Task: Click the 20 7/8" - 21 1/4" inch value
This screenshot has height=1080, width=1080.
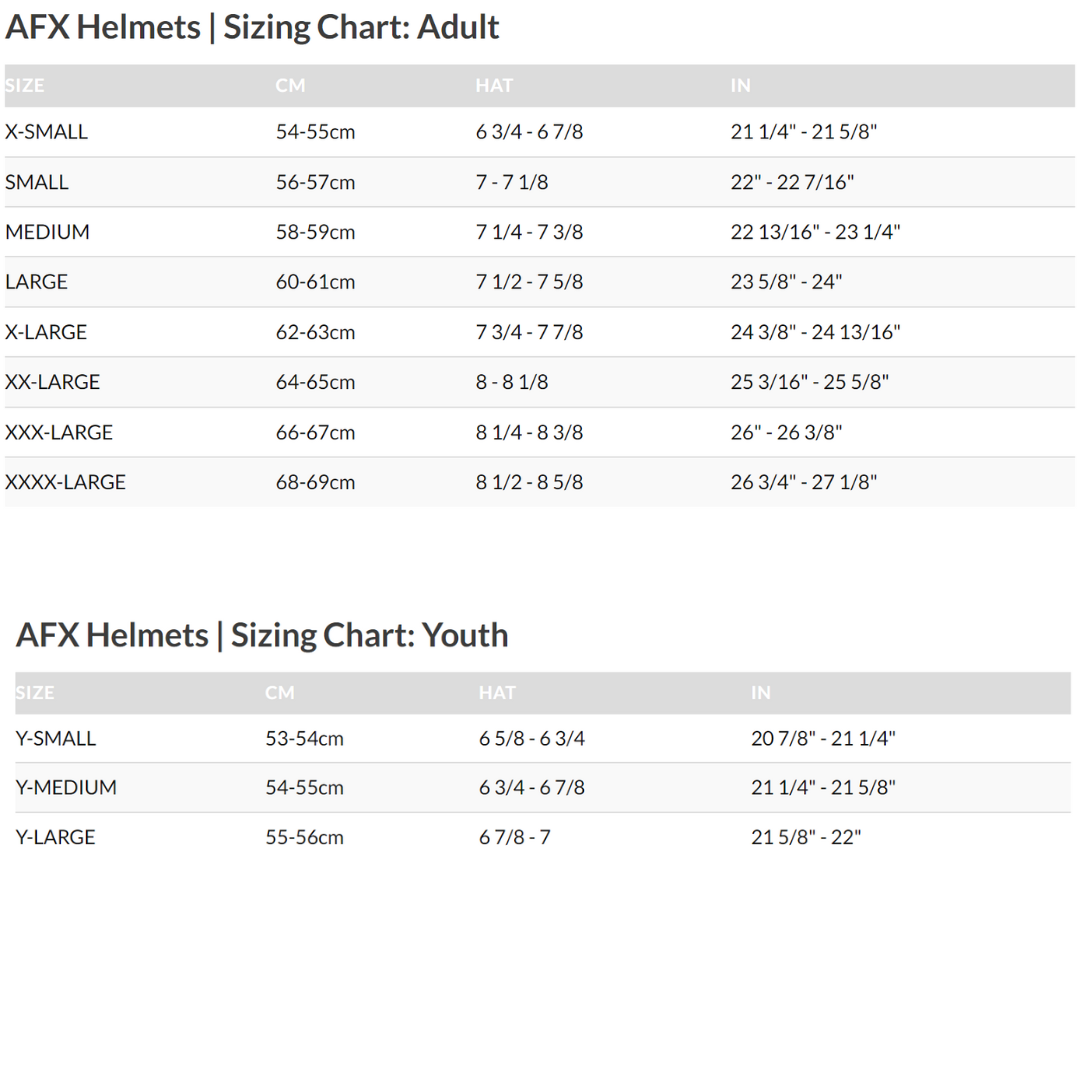Action: click(823, 739)
